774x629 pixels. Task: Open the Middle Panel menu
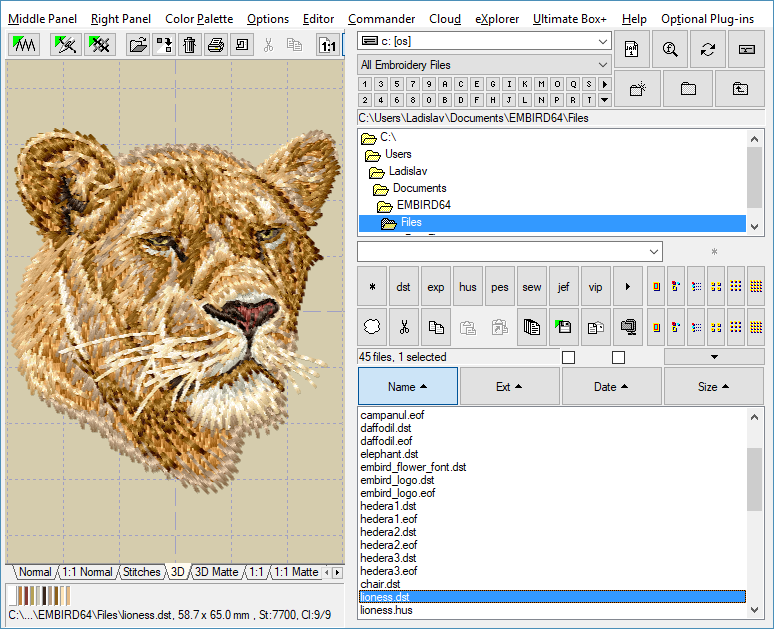pos(42,19)
